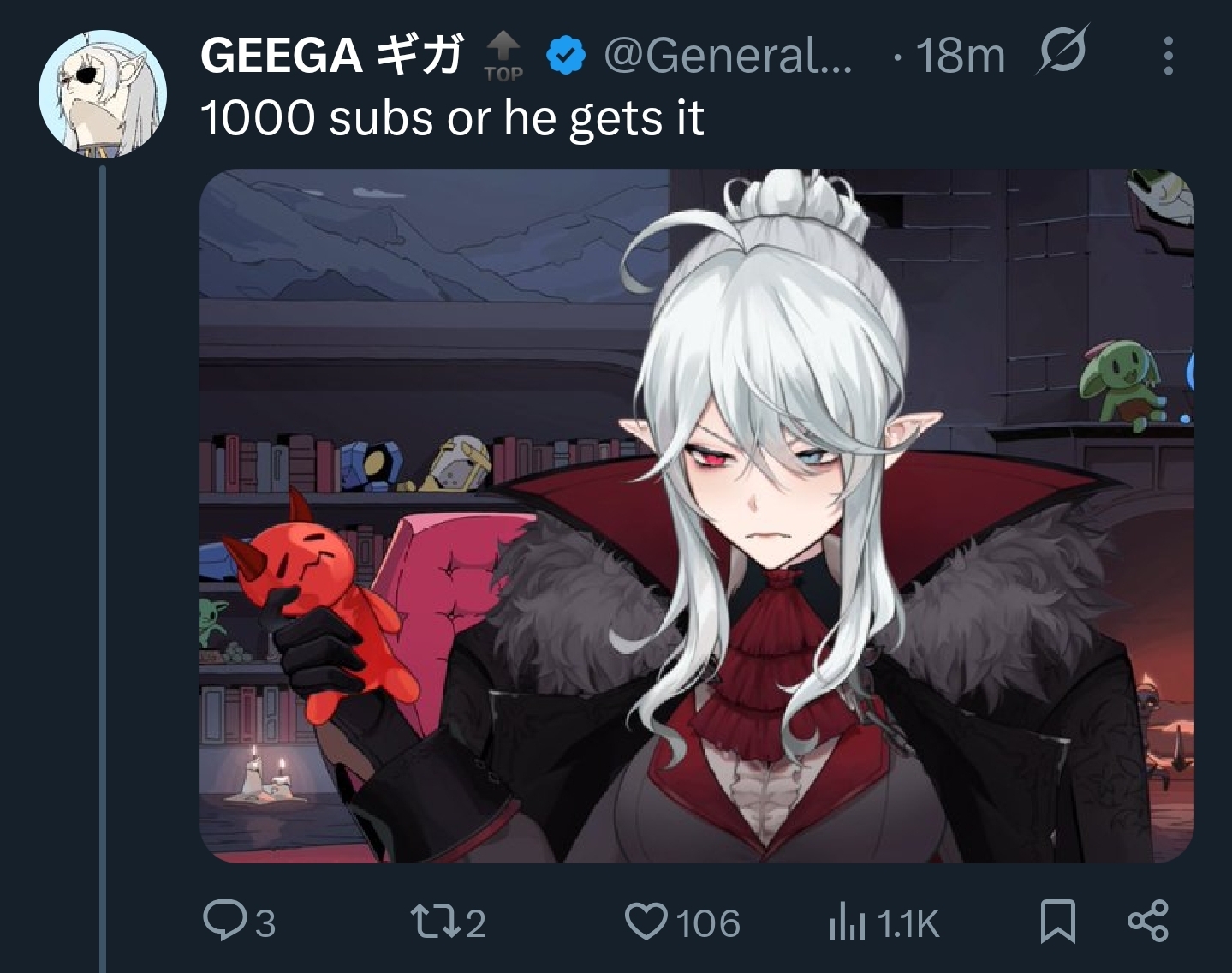This screenshot has height=973, width=1232.
Task: Open the GEEGA ギガ display name
Action: [x=332, y=55]
